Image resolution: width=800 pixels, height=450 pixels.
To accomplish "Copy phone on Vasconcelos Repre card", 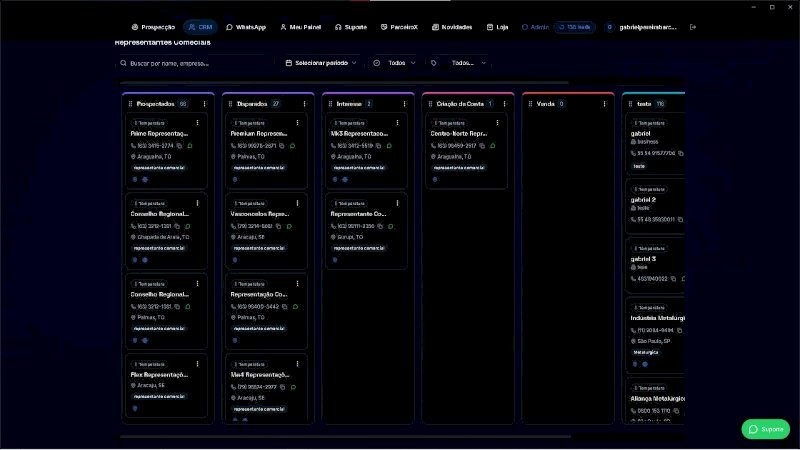I will click(279, 227).
